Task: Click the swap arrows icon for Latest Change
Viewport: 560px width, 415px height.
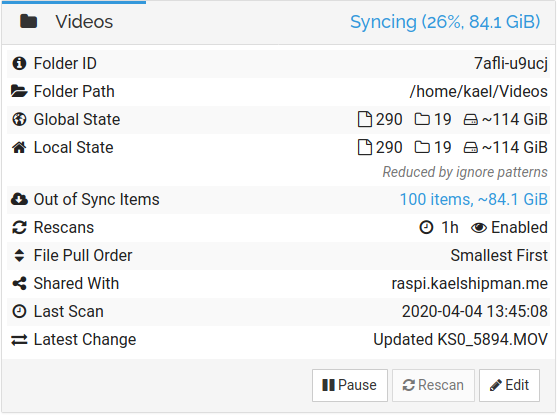Action: [19, 340]
